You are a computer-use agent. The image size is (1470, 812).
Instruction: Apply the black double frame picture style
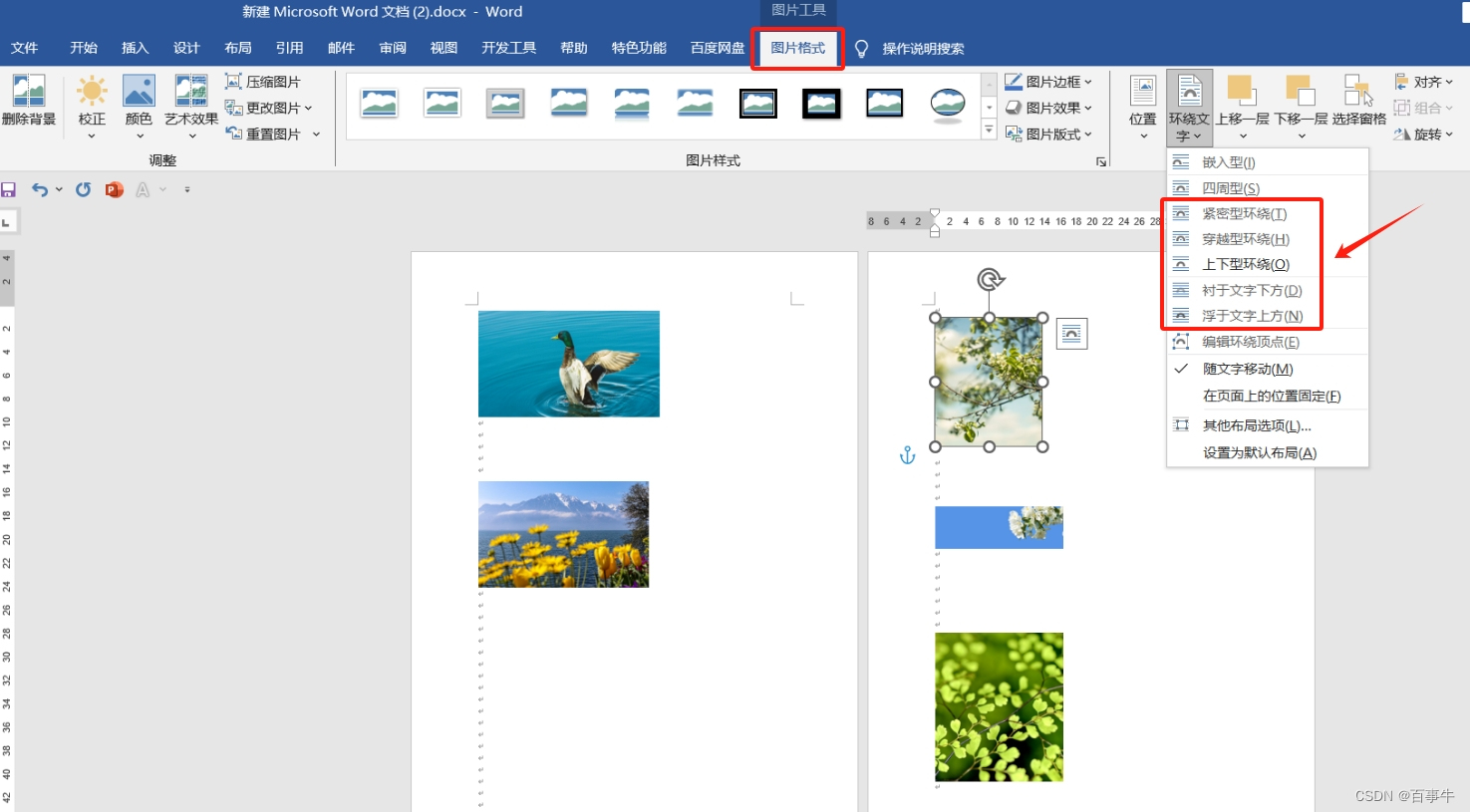pyautogui.click(x=758, y=103)
